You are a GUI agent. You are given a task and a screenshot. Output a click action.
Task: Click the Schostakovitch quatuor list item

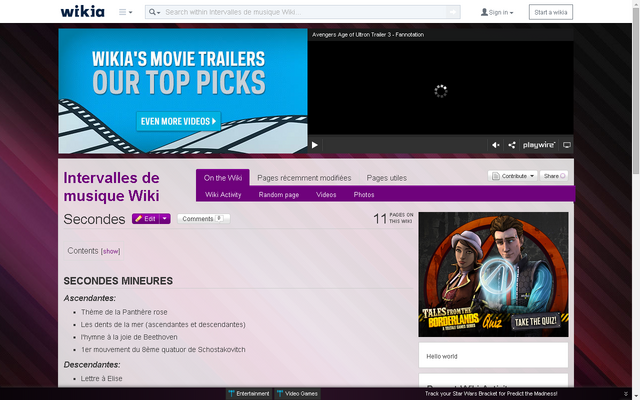pyautogui.click(x=163, y=350)
